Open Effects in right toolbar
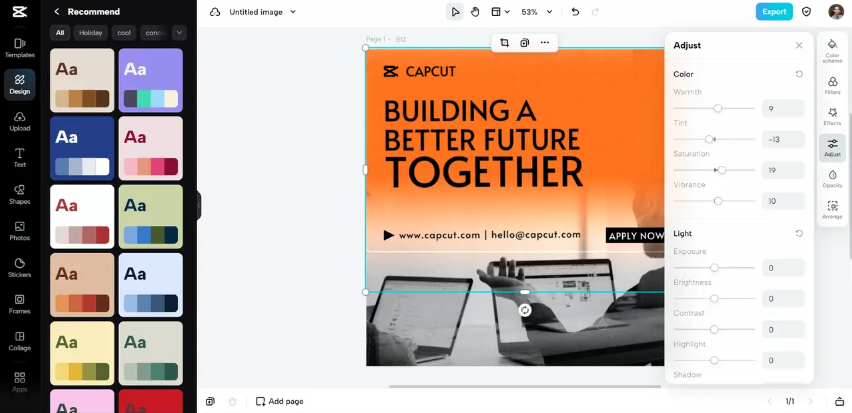Image resolution: width=852 pixels, height=413 pixels. click(832, 116)
